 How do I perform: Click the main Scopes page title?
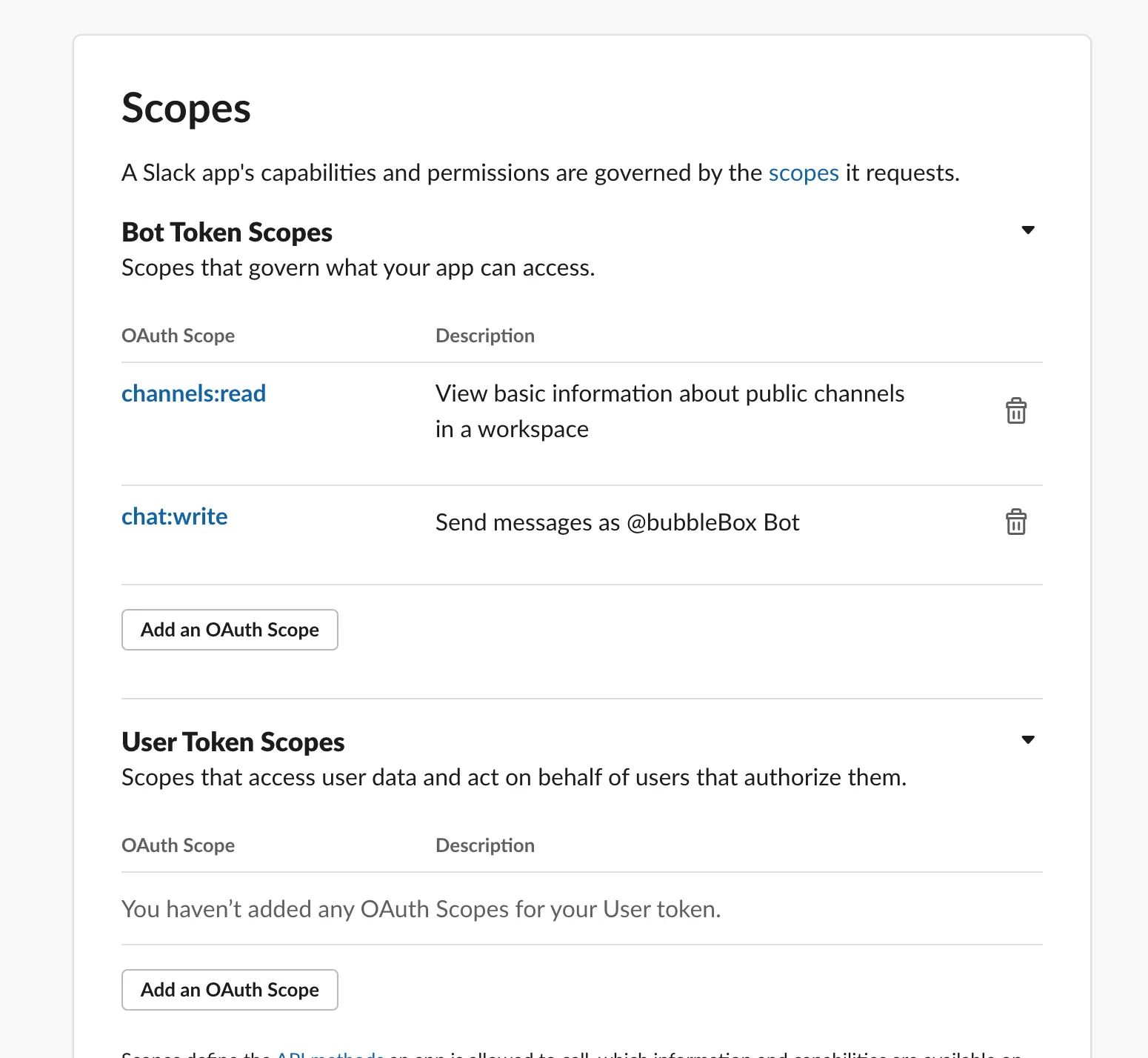tap(186, 108)
